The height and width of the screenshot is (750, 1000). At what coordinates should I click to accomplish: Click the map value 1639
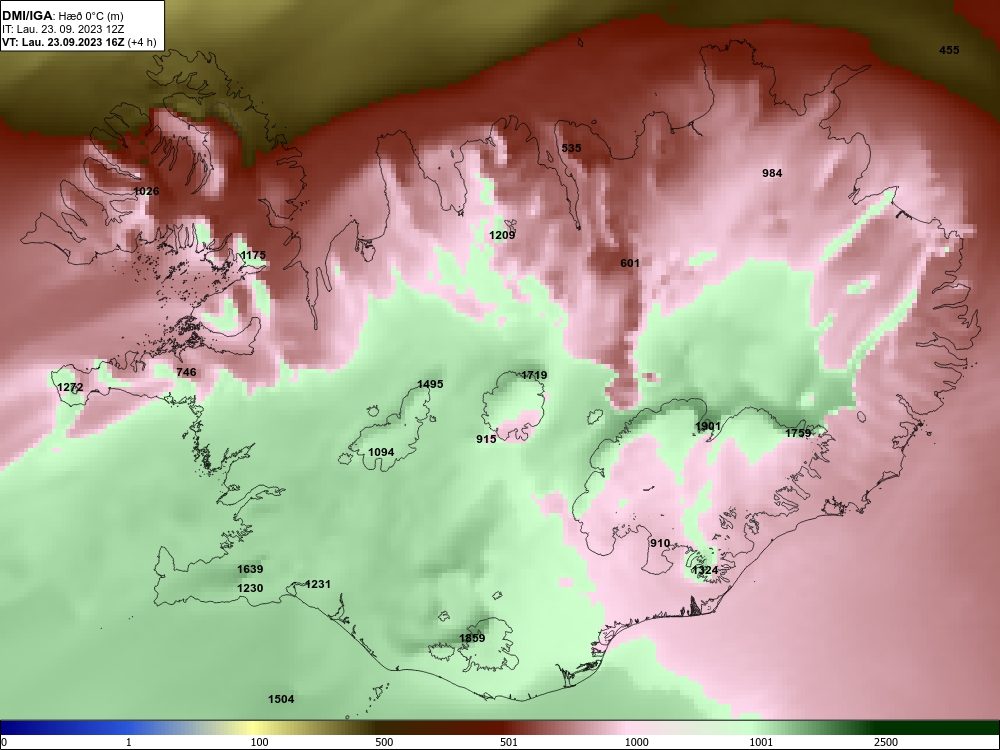(250, 569)
